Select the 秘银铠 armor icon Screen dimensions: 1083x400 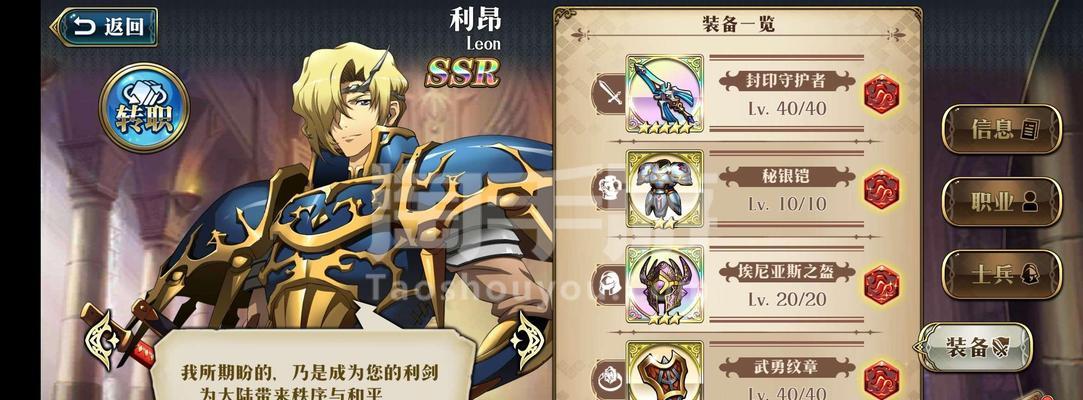pyautogui.click(x=664, y=189)
